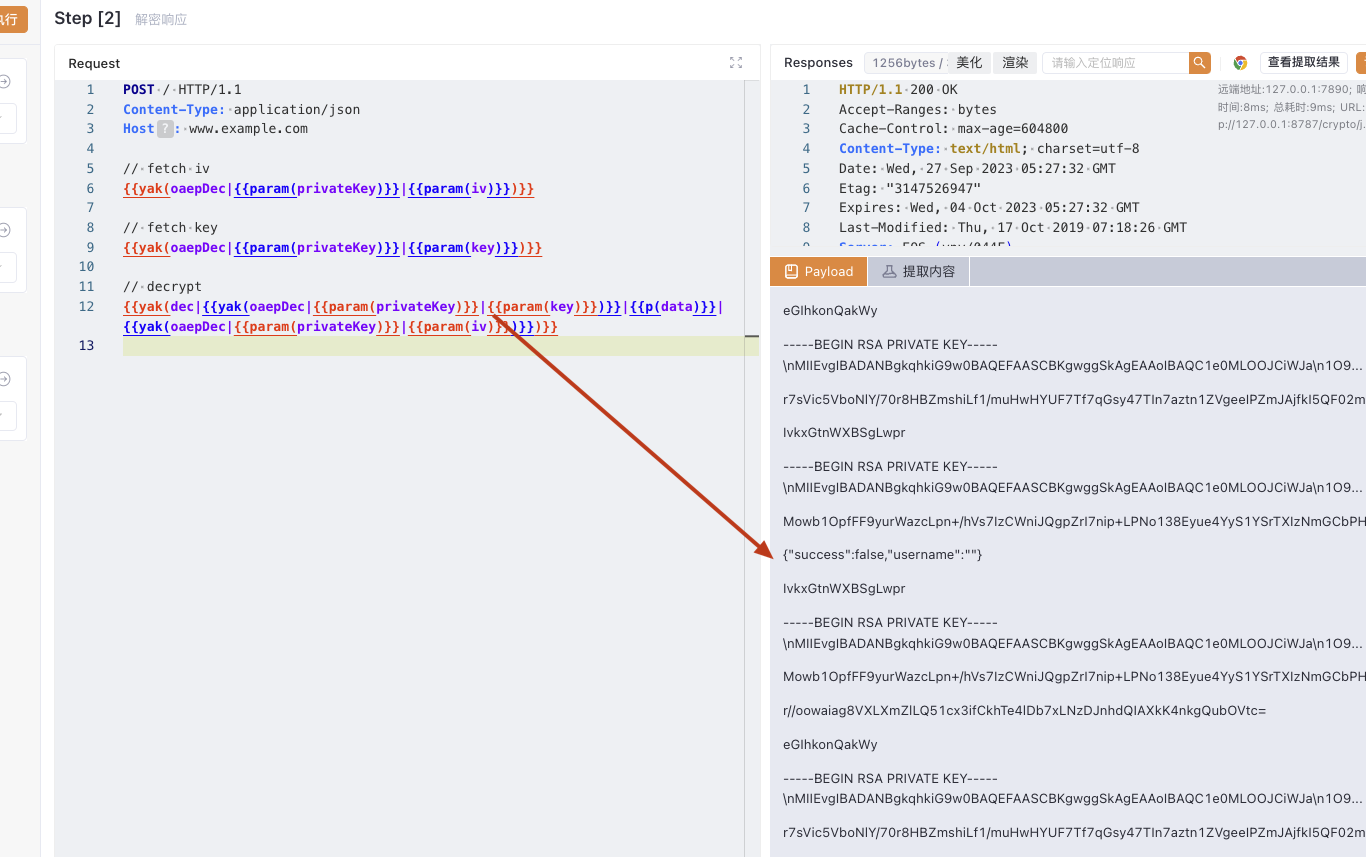The height and width of the screenshot is (857, 1366).
Task: Click the Last-Modified: Thu, 17 Oct 2019 header
Action: (x=1013, y=228)
